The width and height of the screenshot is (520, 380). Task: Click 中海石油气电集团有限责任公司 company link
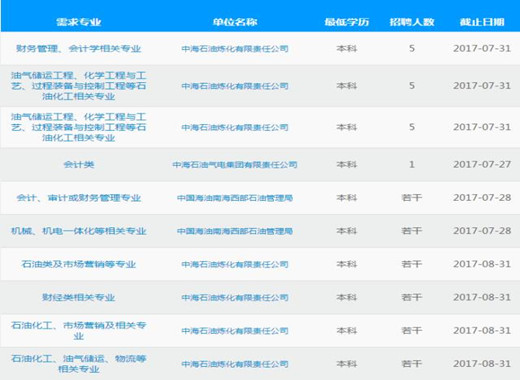coord(235,165)
